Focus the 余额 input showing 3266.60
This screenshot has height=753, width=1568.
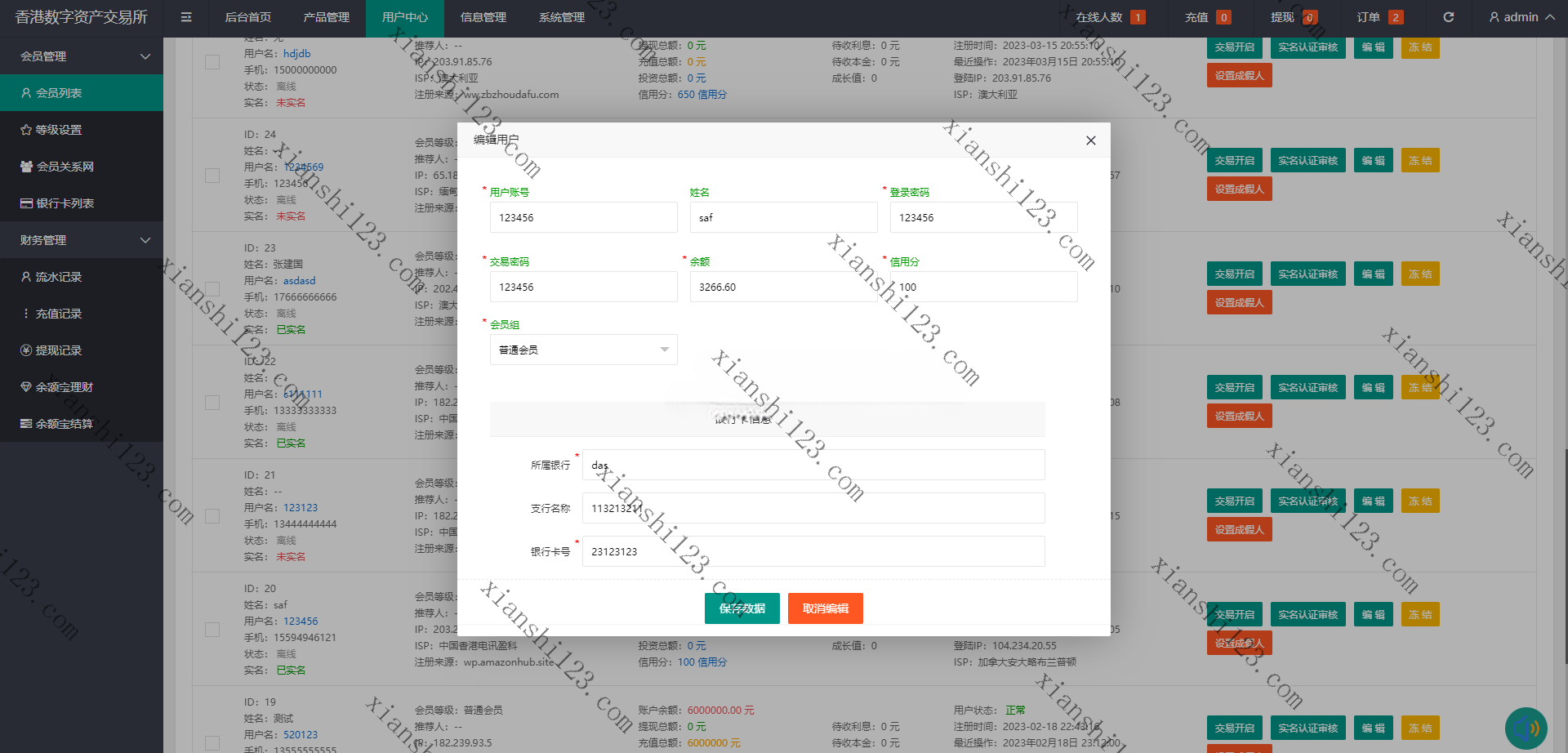pyautogui.click(x=783, y=287)
